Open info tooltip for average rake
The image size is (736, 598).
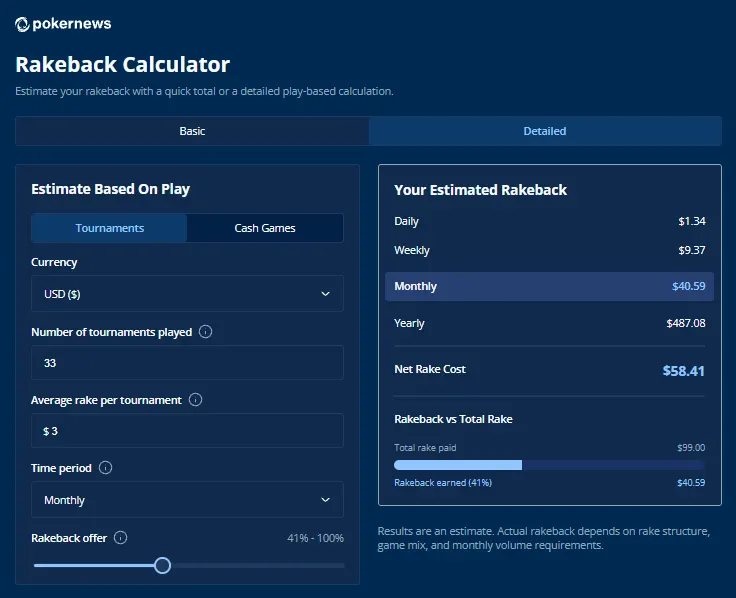[x=195, y=400]
